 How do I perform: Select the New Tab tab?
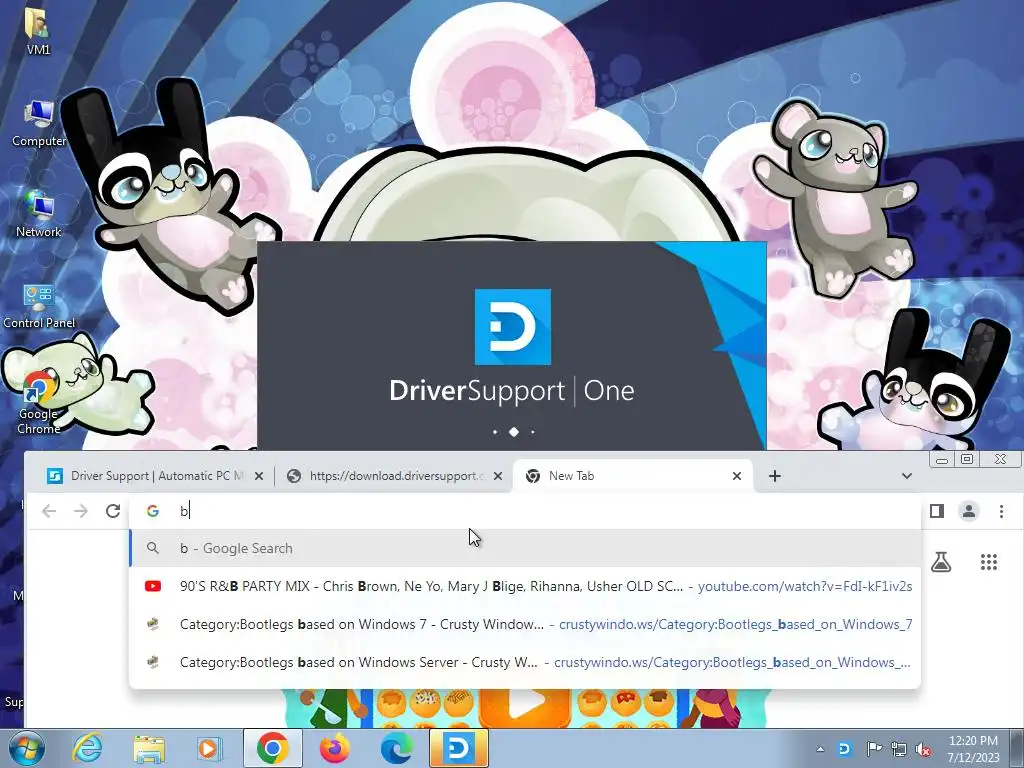(x=632, y=476)
